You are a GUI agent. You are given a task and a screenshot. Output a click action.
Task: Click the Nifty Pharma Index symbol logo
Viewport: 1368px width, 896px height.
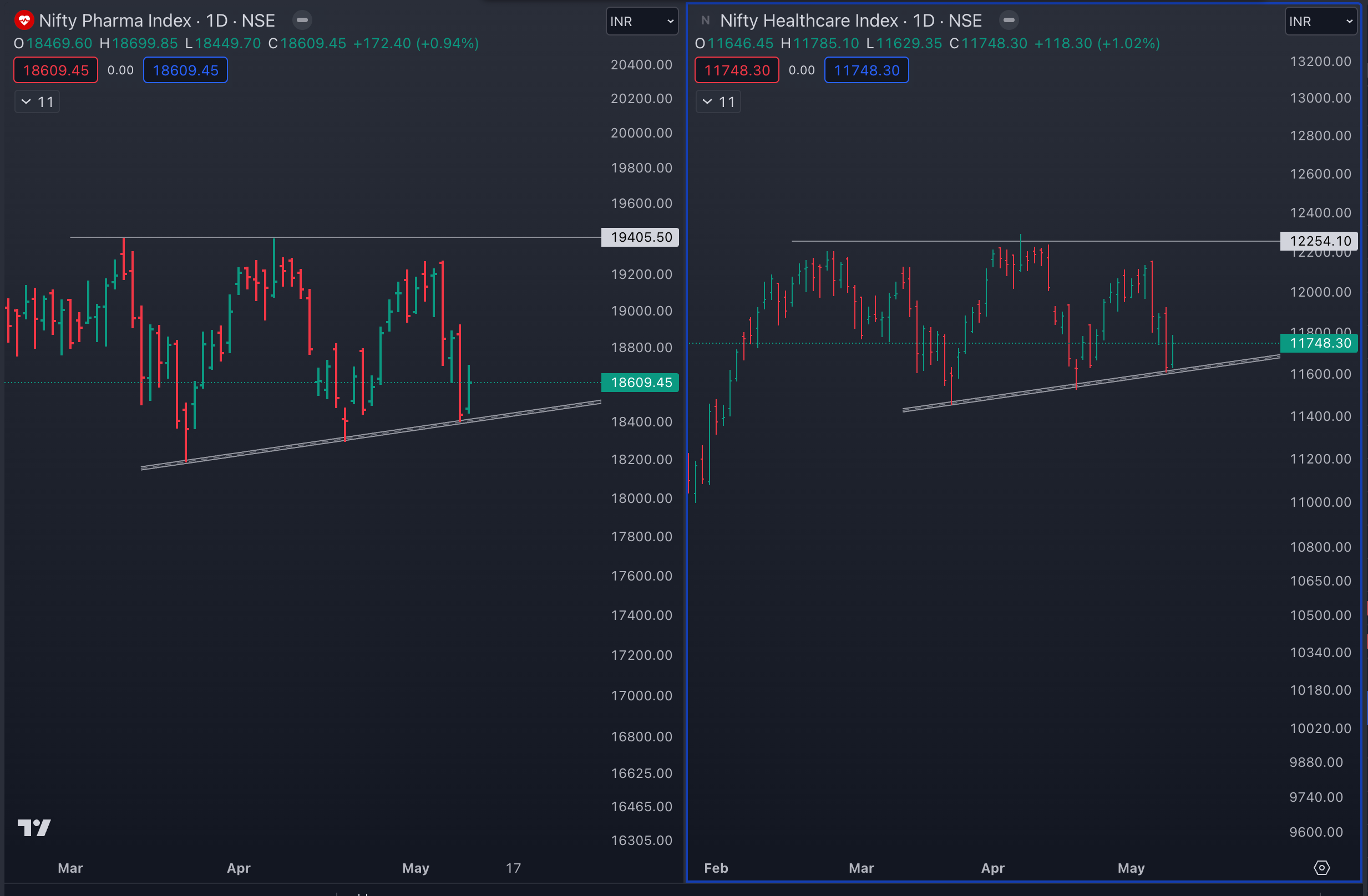pos(23,21)
